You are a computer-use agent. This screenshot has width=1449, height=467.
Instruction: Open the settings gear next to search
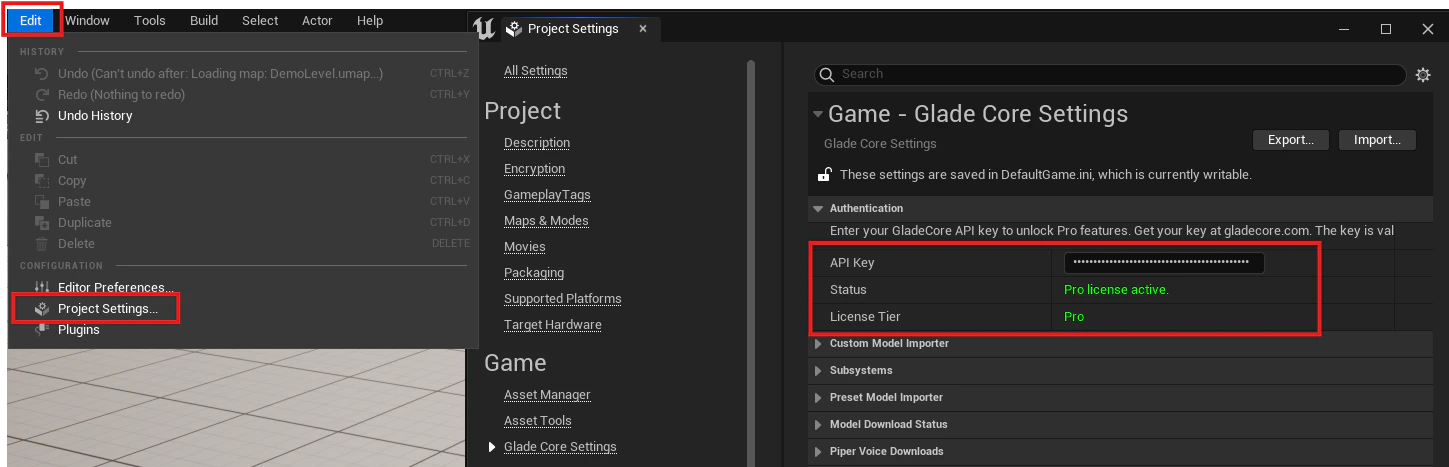point(1423,75)
